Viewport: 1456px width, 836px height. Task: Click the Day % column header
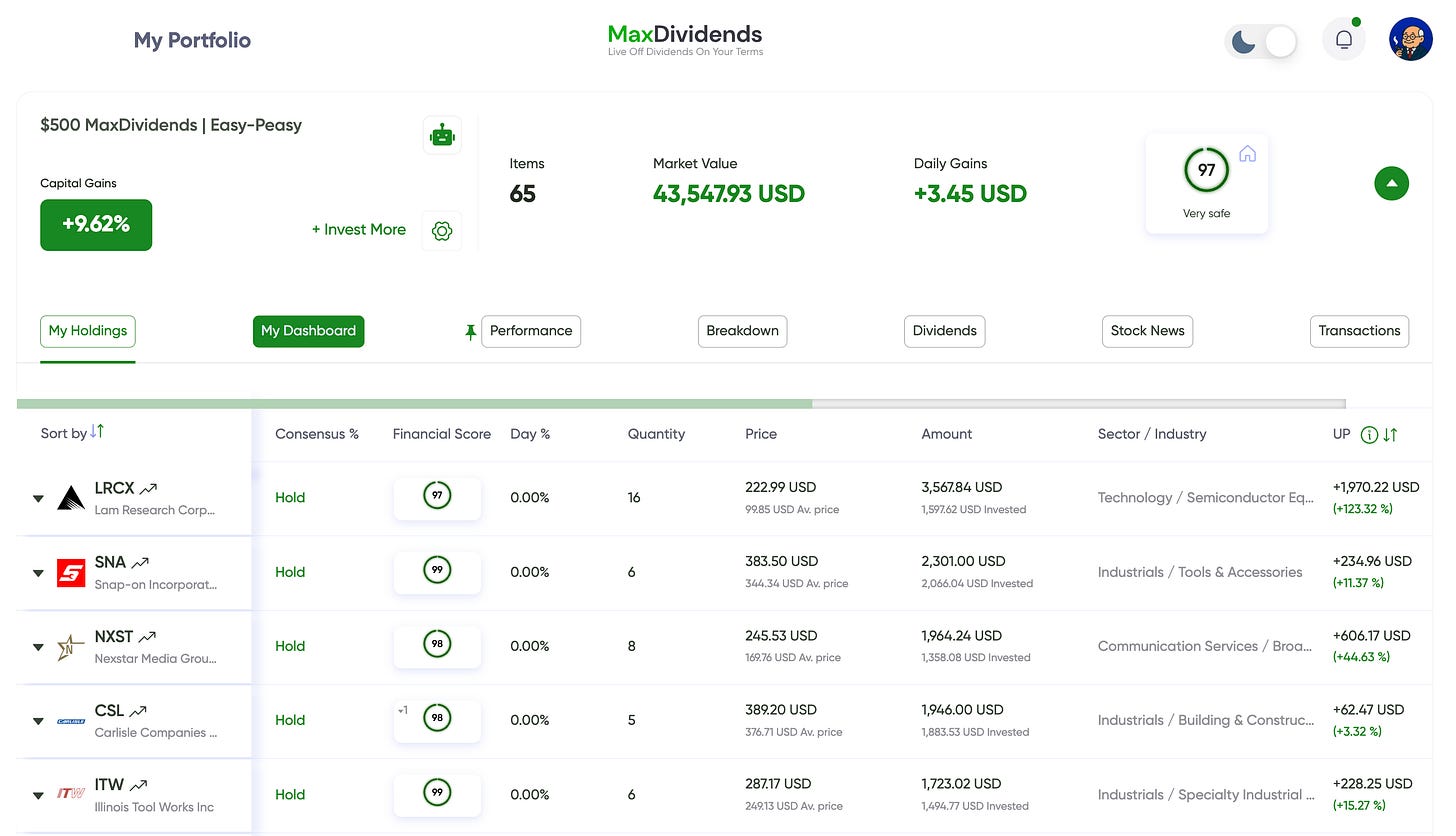point(530,434)
